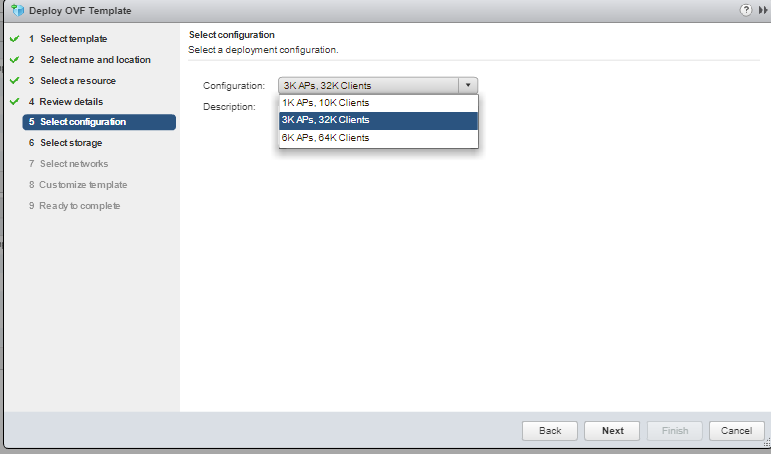Click the Deploy OVF Template box icon
The width and height of the screenshot is (771, 454).
tap(17, 10)
